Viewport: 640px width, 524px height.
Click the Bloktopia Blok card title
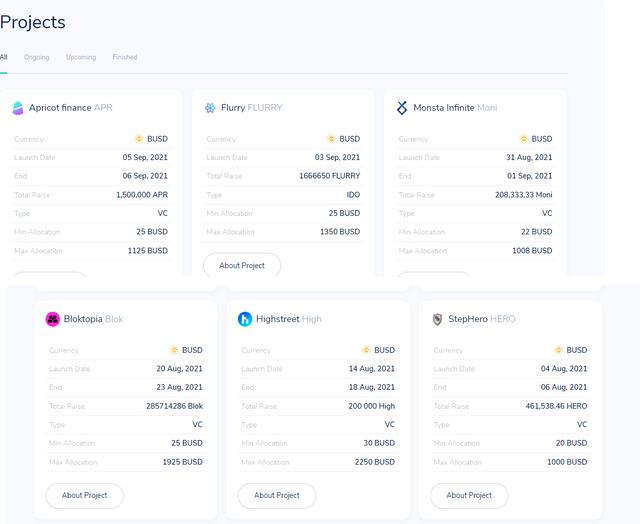93,319
